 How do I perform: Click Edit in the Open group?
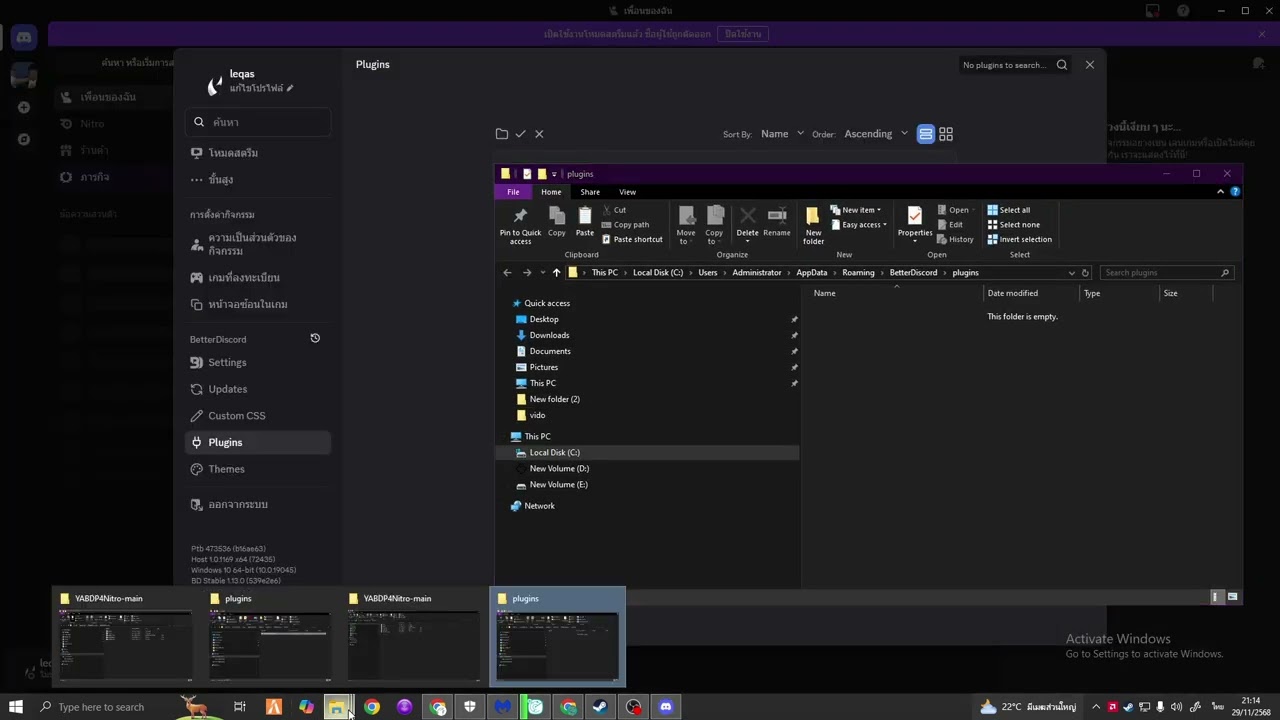pyautogui.click(x=950, y=225)
